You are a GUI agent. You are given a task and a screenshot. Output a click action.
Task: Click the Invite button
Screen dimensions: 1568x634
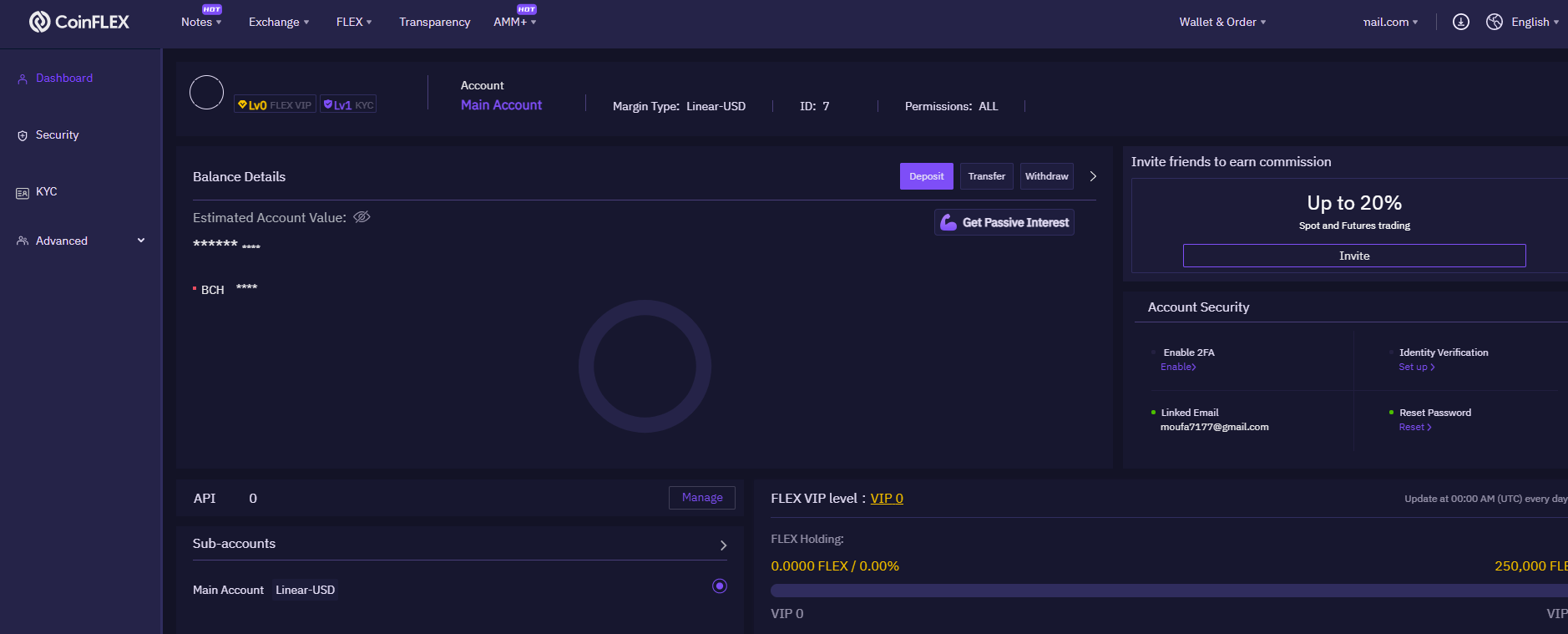pyautogui.click(x=1354, y=256)
